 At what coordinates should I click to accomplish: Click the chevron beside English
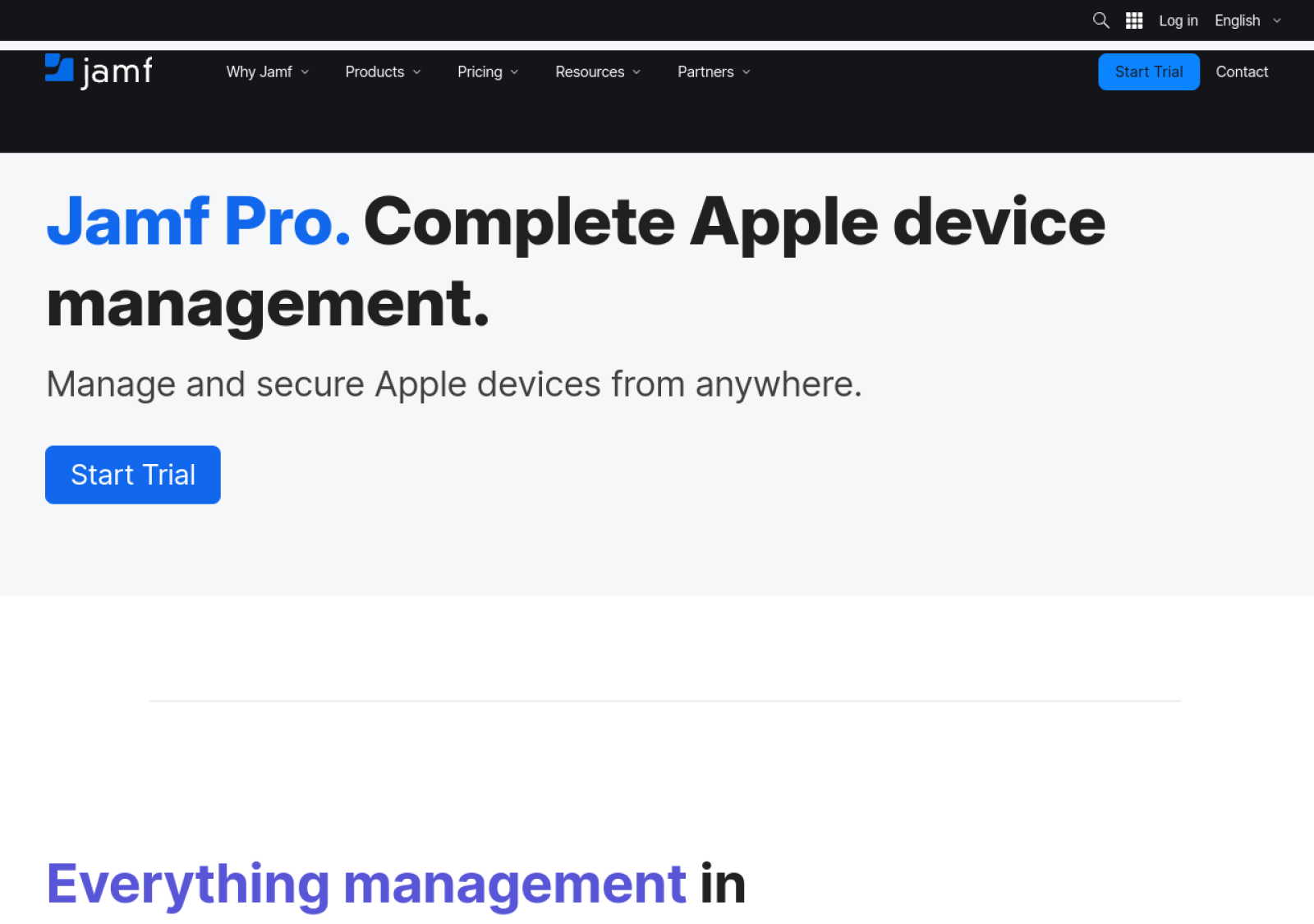(1276, 21)
